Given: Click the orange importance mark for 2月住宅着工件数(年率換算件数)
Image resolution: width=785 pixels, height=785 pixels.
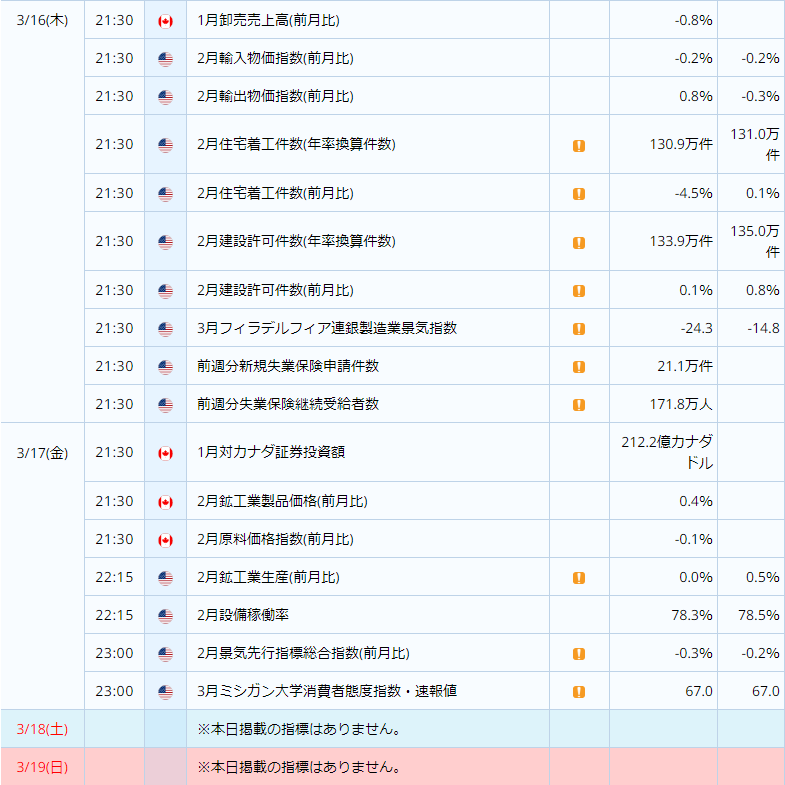Looking at the screenshot, I should [579, 146].
